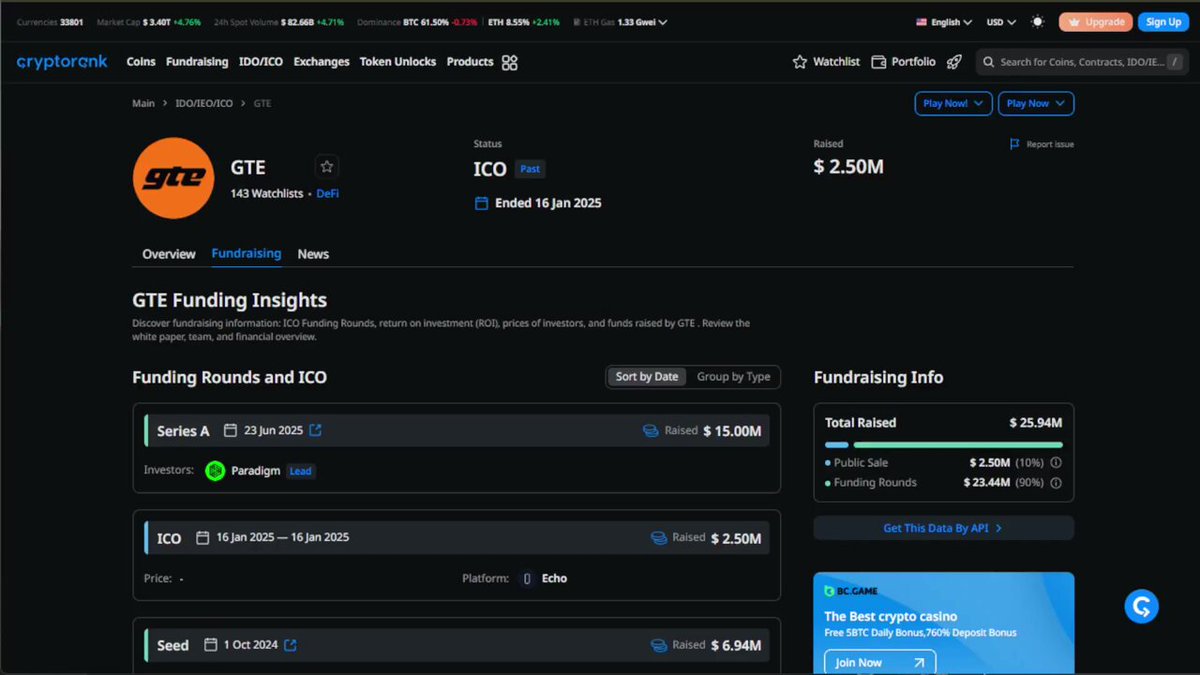
Task: Open the Token Unlocks menu
Action: pos(398,62)
